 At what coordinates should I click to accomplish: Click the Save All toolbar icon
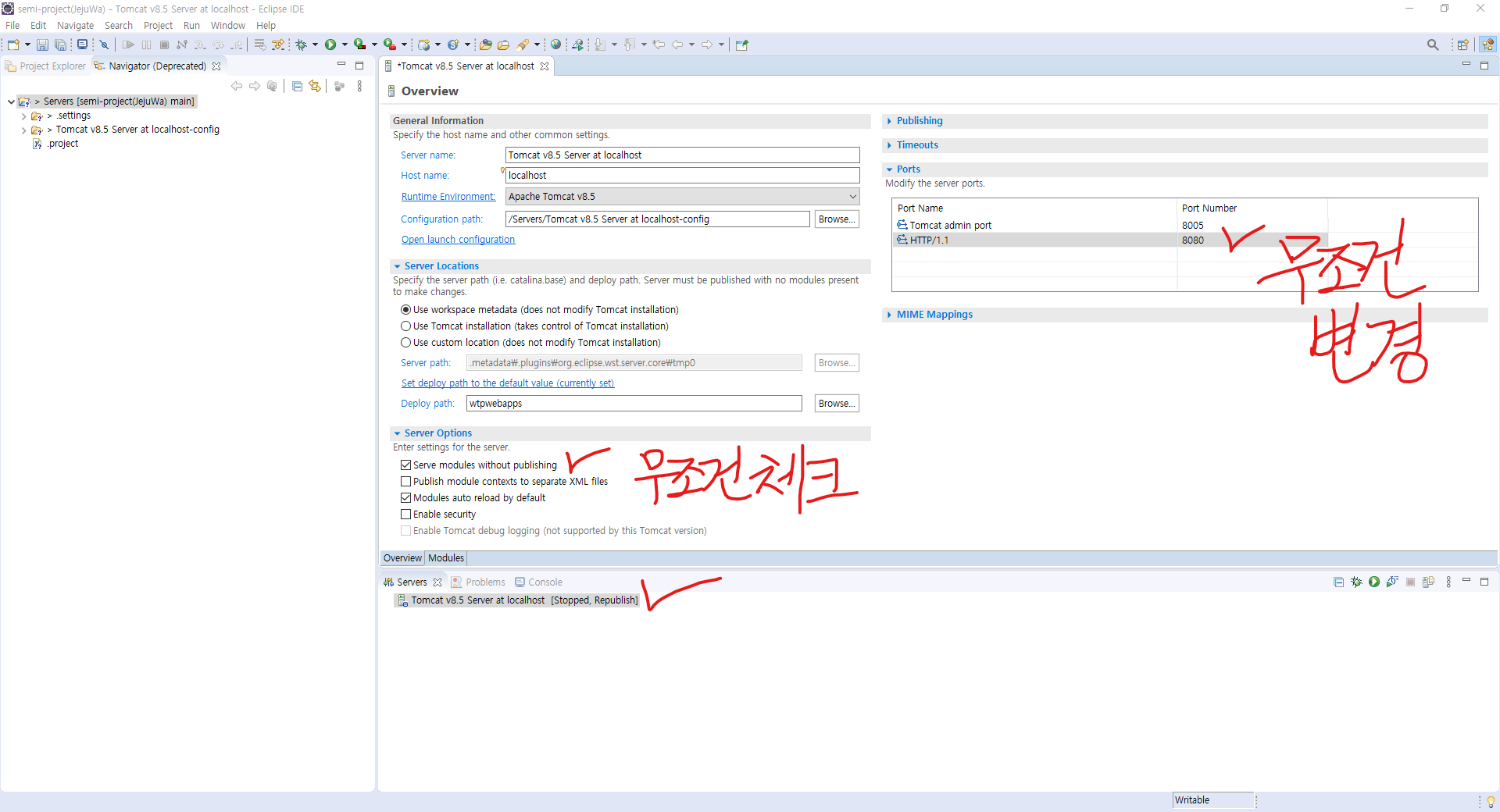click(60, 45)
